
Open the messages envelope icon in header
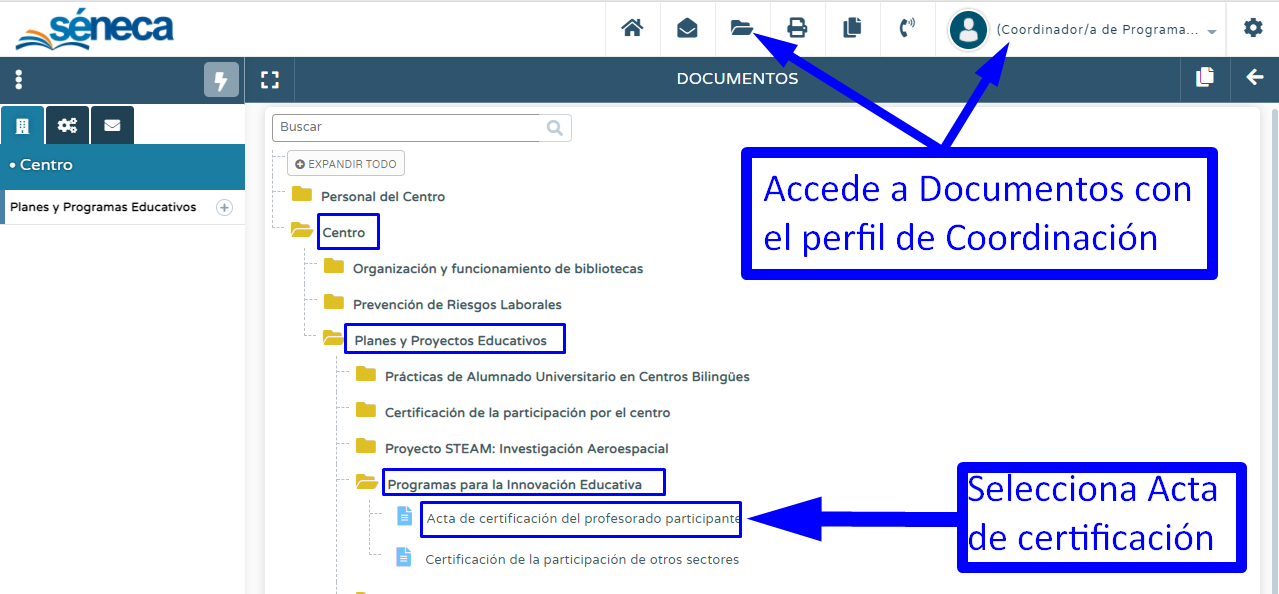point(687,28)
